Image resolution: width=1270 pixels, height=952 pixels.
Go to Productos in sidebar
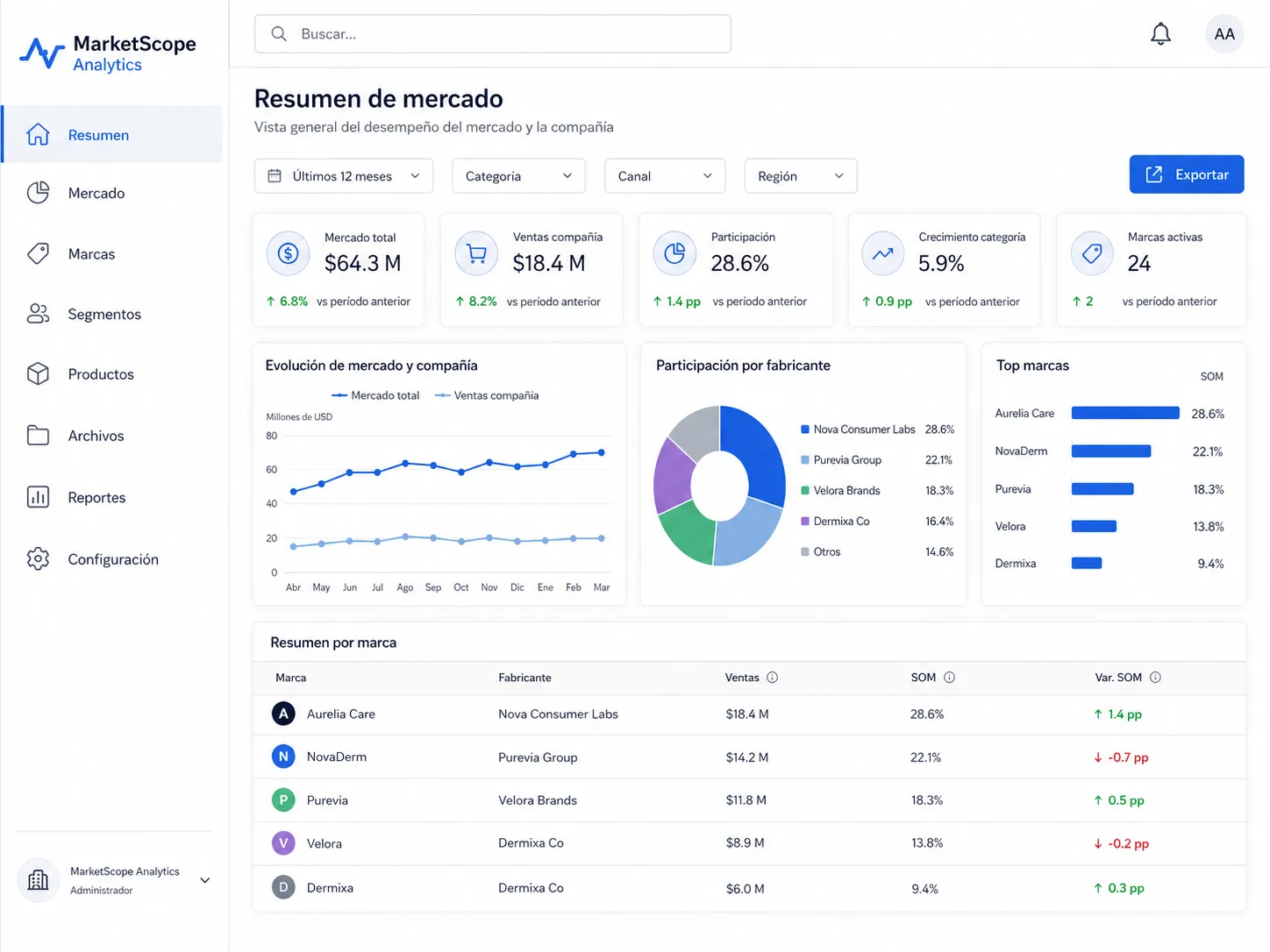click(111, 374)
